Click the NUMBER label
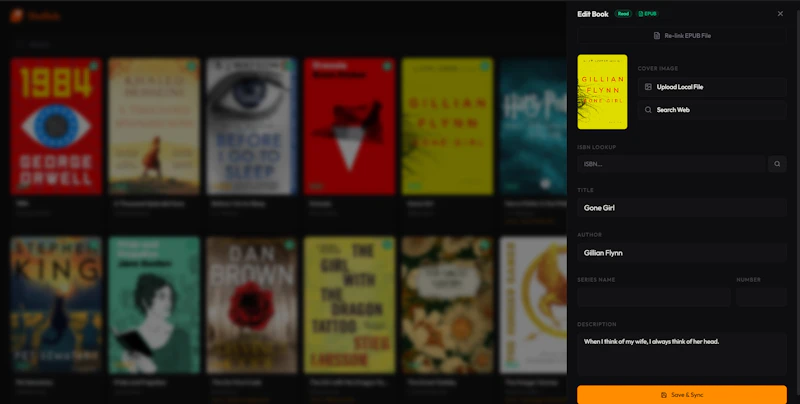The height and width of the screenshot is (404, 800). (748, 280)
